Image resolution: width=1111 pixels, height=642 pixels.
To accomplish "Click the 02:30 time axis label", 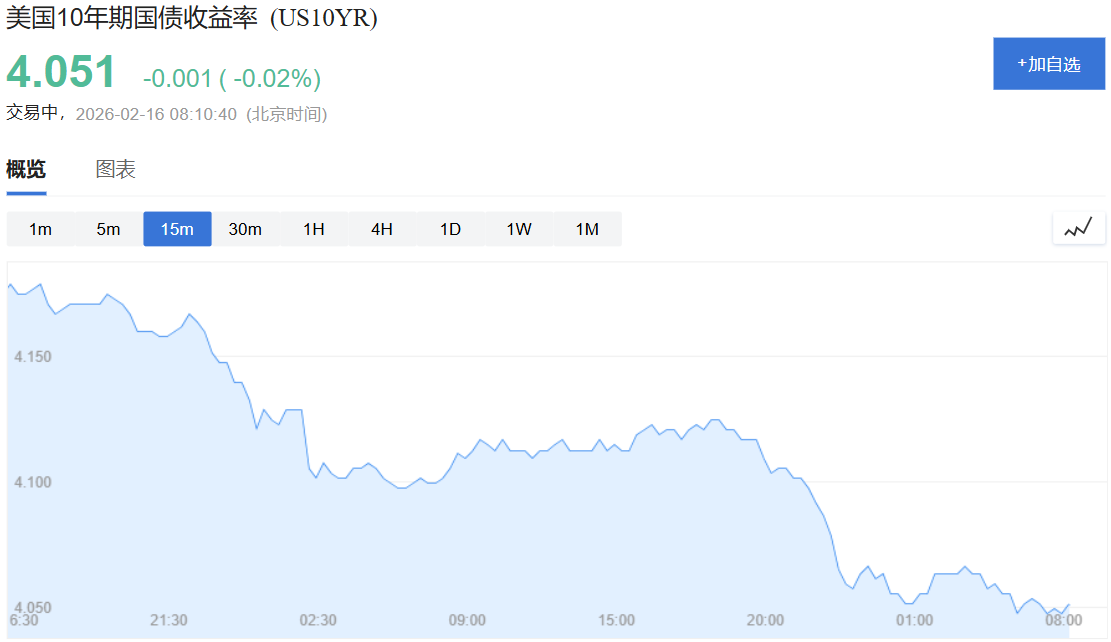I will (x=317, y=620).
